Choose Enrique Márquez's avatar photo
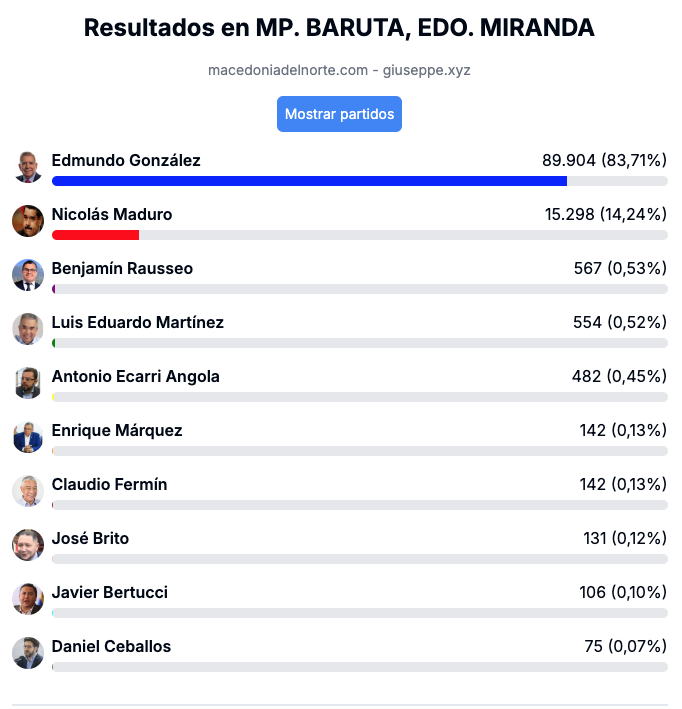Viewport: 682px width, 709px height. click(28, 437)
